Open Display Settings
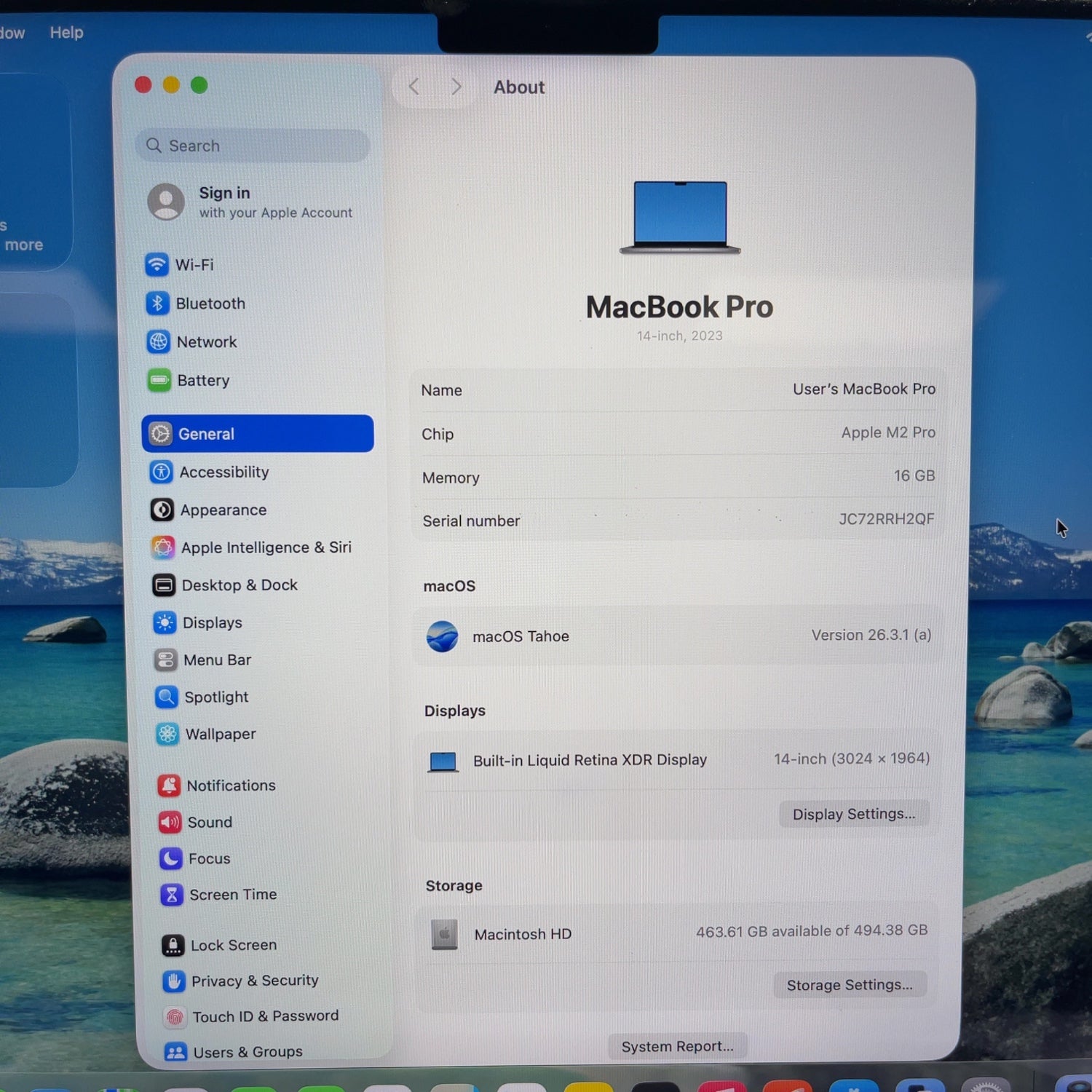1092x1092 pixels. tap(854, 814)
